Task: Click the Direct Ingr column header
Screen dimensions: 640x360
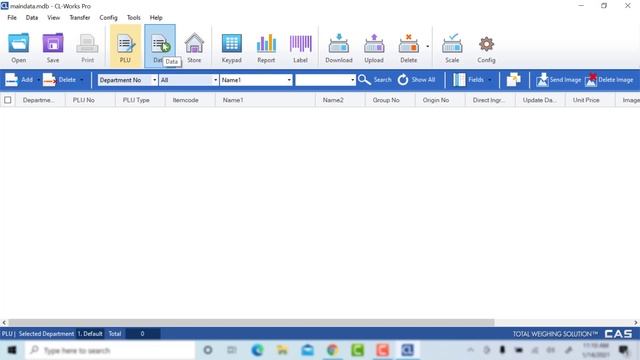Action: click(490, 100)
